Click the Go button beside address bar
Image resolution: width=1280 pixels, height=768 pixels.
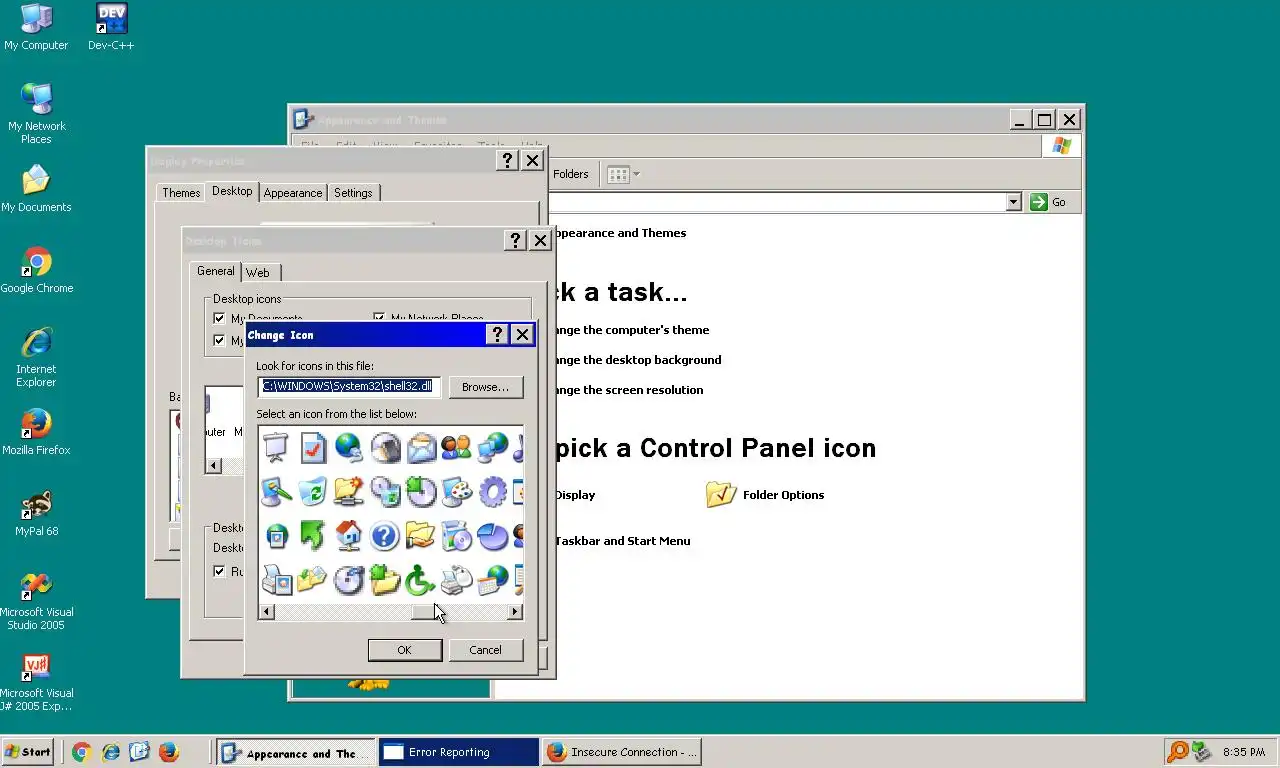[1048, 202]
